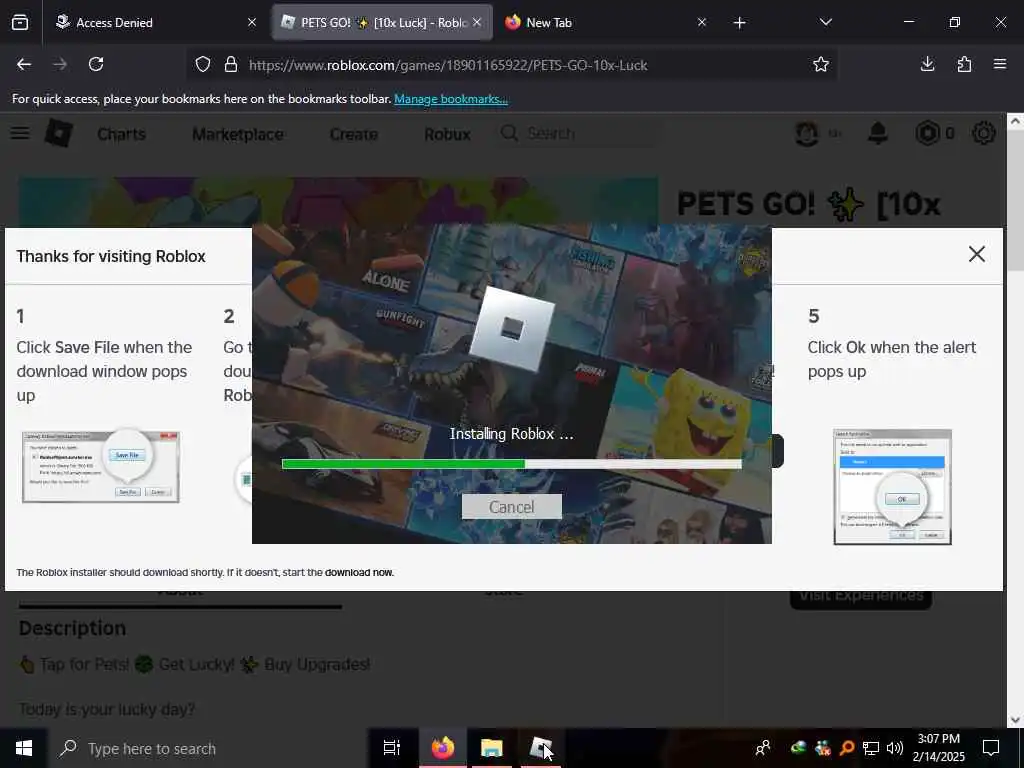Open the Firefox application menu

[x=1000, y=64]
